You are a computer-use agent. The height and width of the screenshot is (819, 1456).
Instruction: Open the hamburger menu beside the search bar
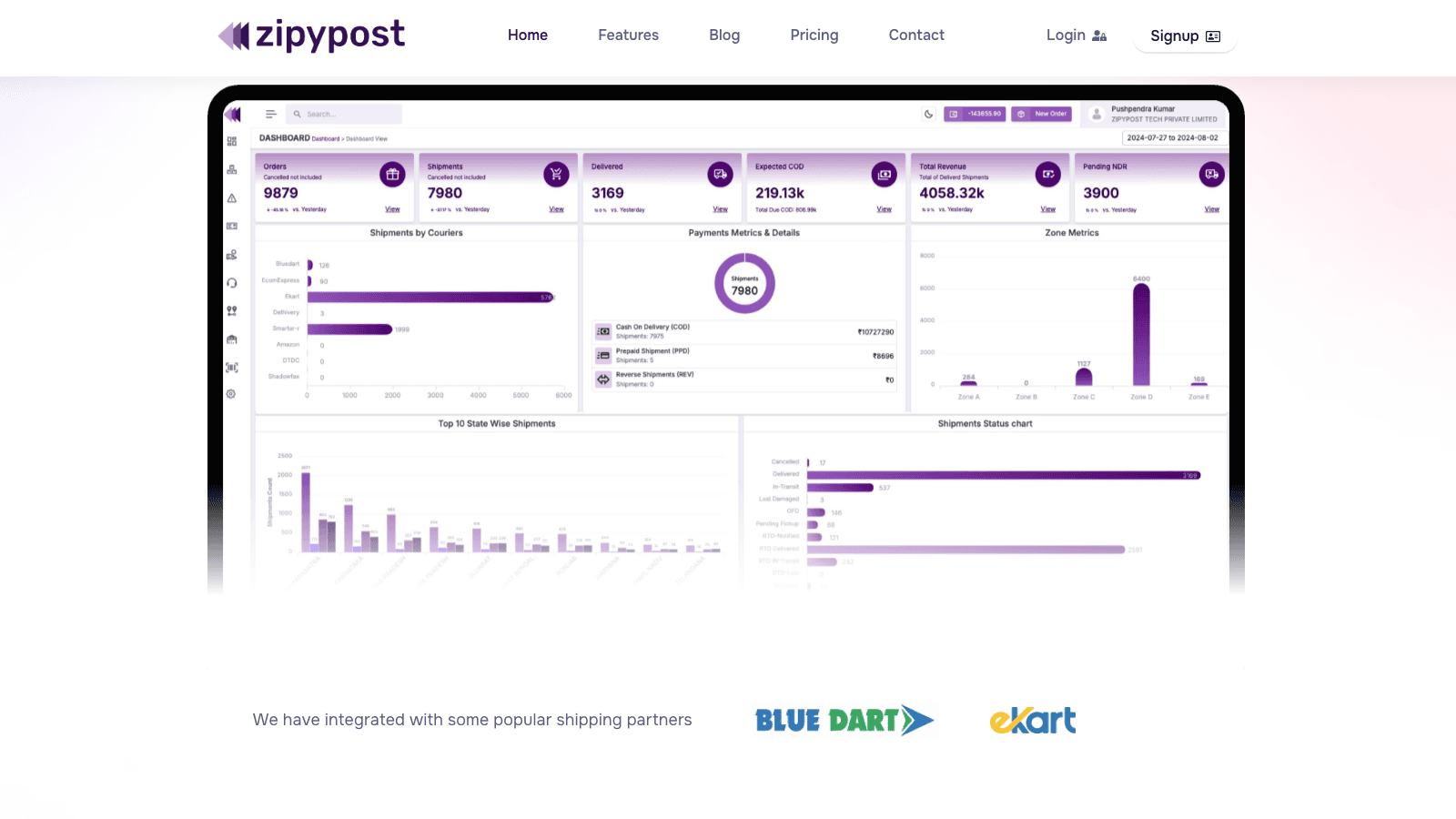click(x=270, y=114)
